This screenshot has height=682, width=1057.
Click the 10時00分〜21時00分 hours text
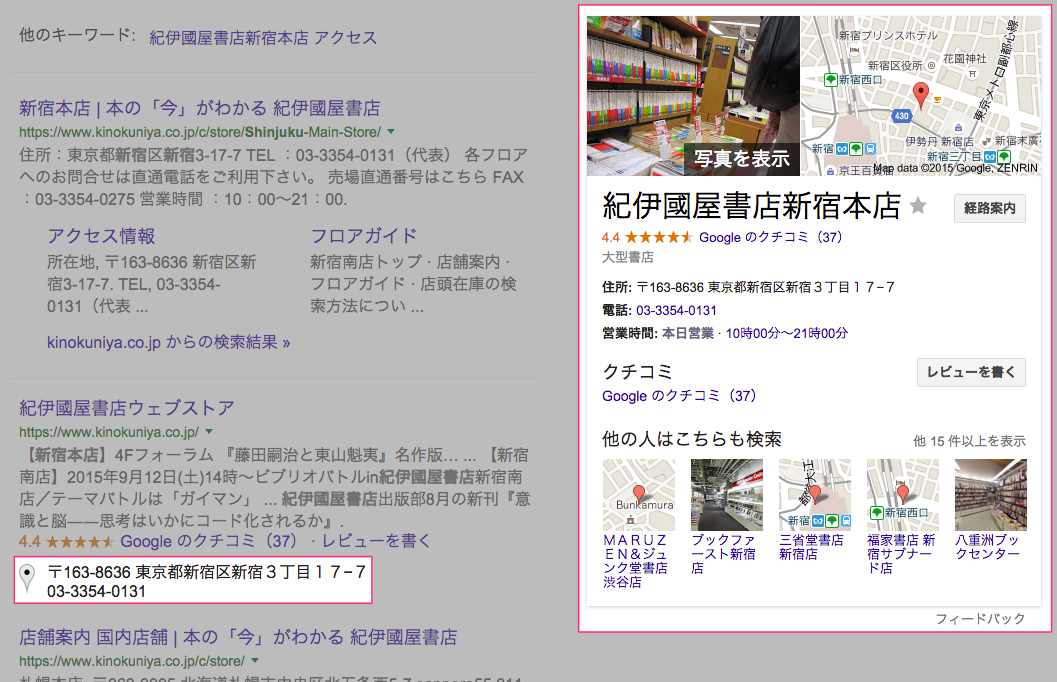[x=787, y=334]
